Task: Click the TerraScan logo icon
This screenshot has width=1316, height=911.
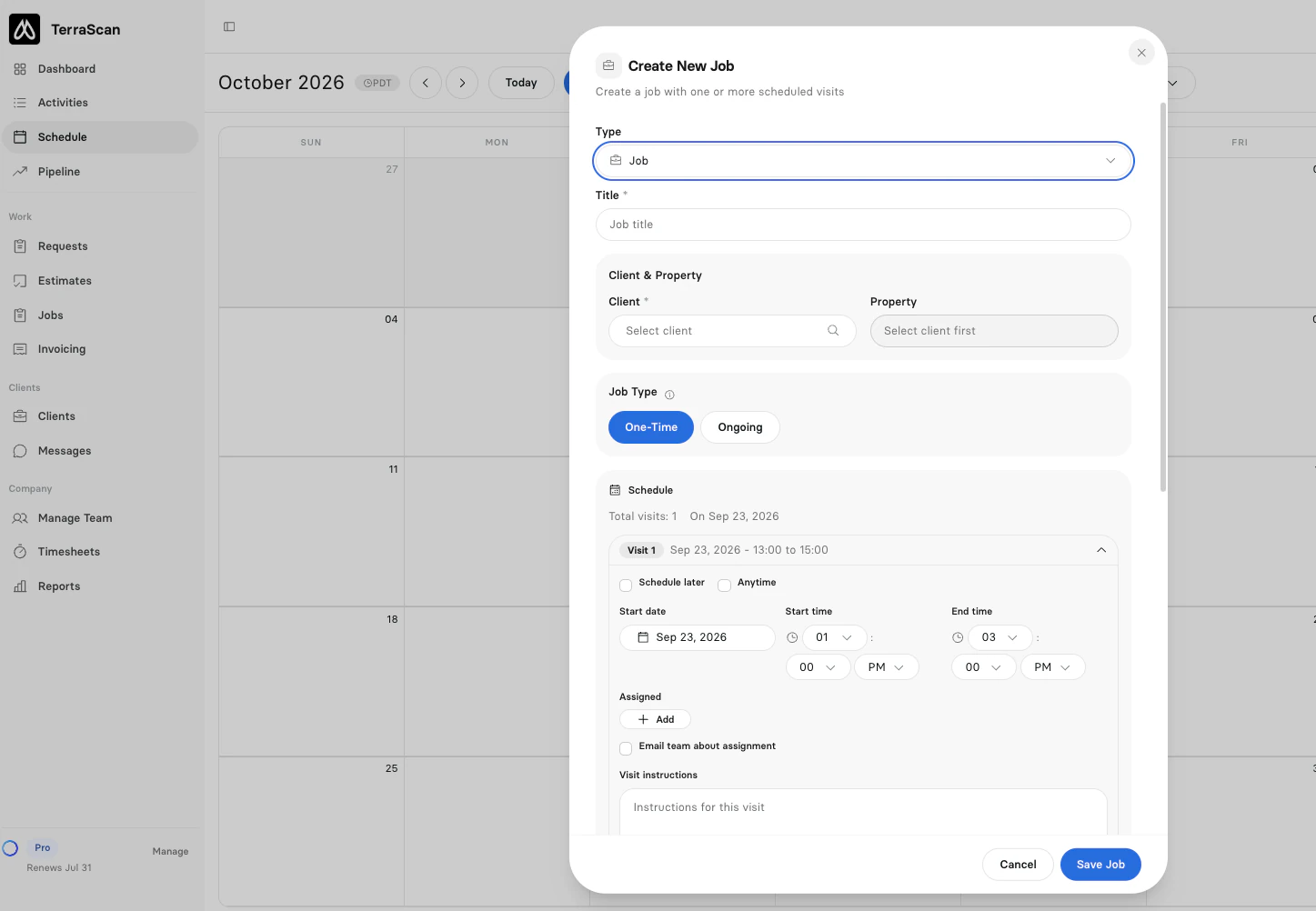Action: (25, 29)
